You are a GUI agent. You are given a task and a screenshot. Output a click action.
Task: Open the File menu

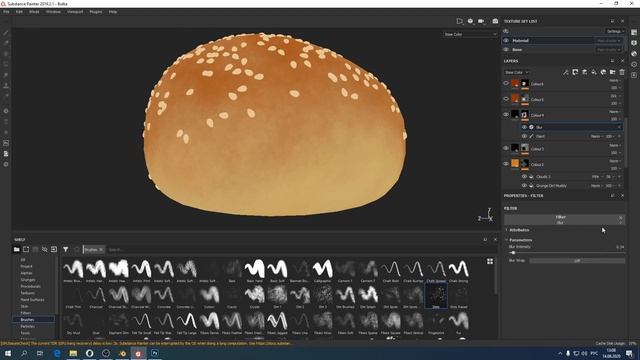(6, 12)
